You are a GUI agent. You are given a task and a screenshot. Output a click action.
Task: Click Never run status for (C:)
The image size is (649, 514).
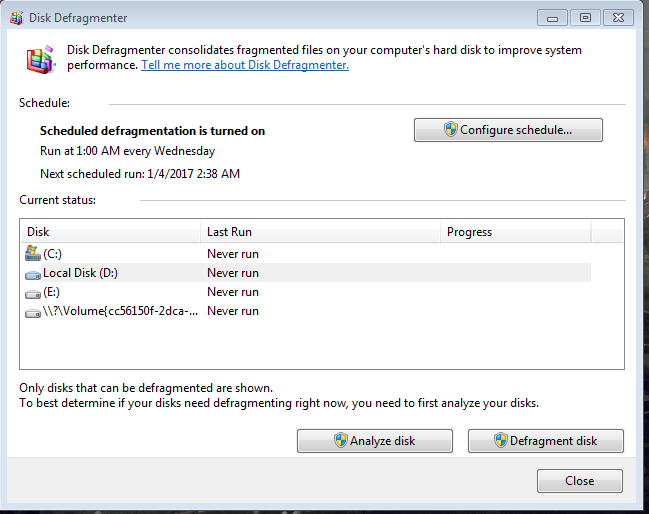tap(233, 254)
